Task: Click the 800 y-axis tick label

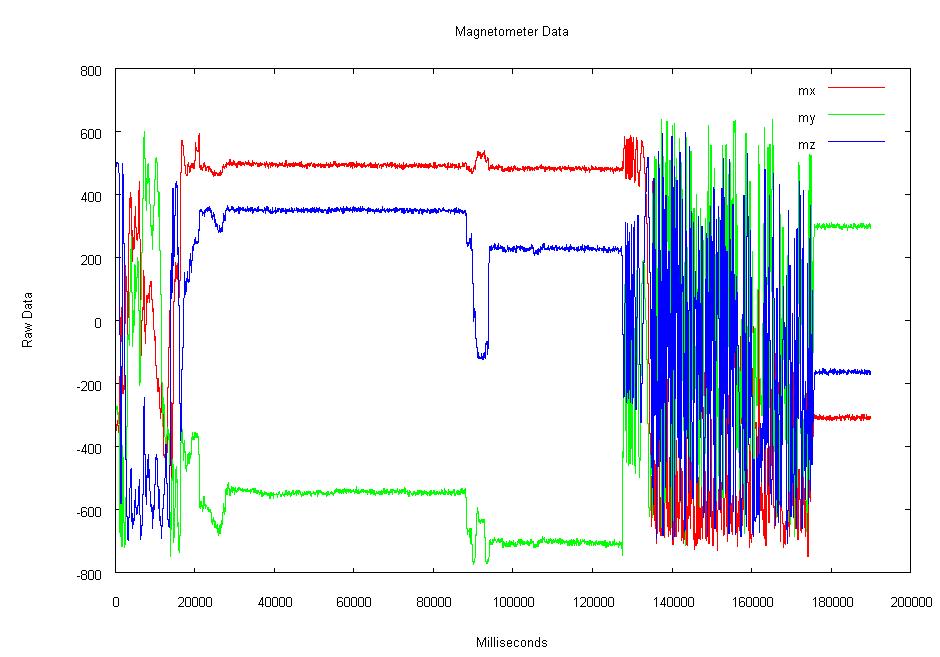Action: coord(92,71)
